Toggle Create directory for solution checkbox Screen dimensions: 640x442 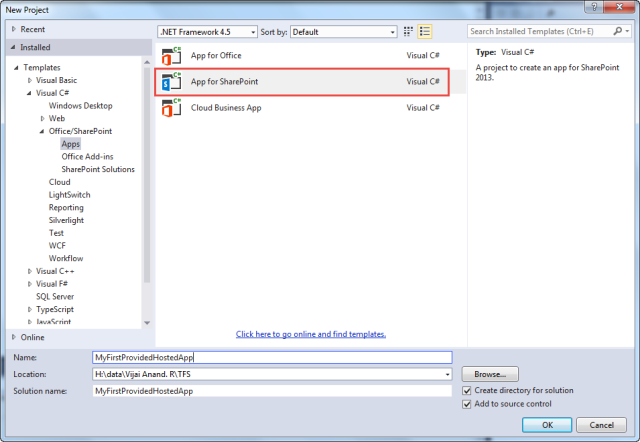click(467, 391)
